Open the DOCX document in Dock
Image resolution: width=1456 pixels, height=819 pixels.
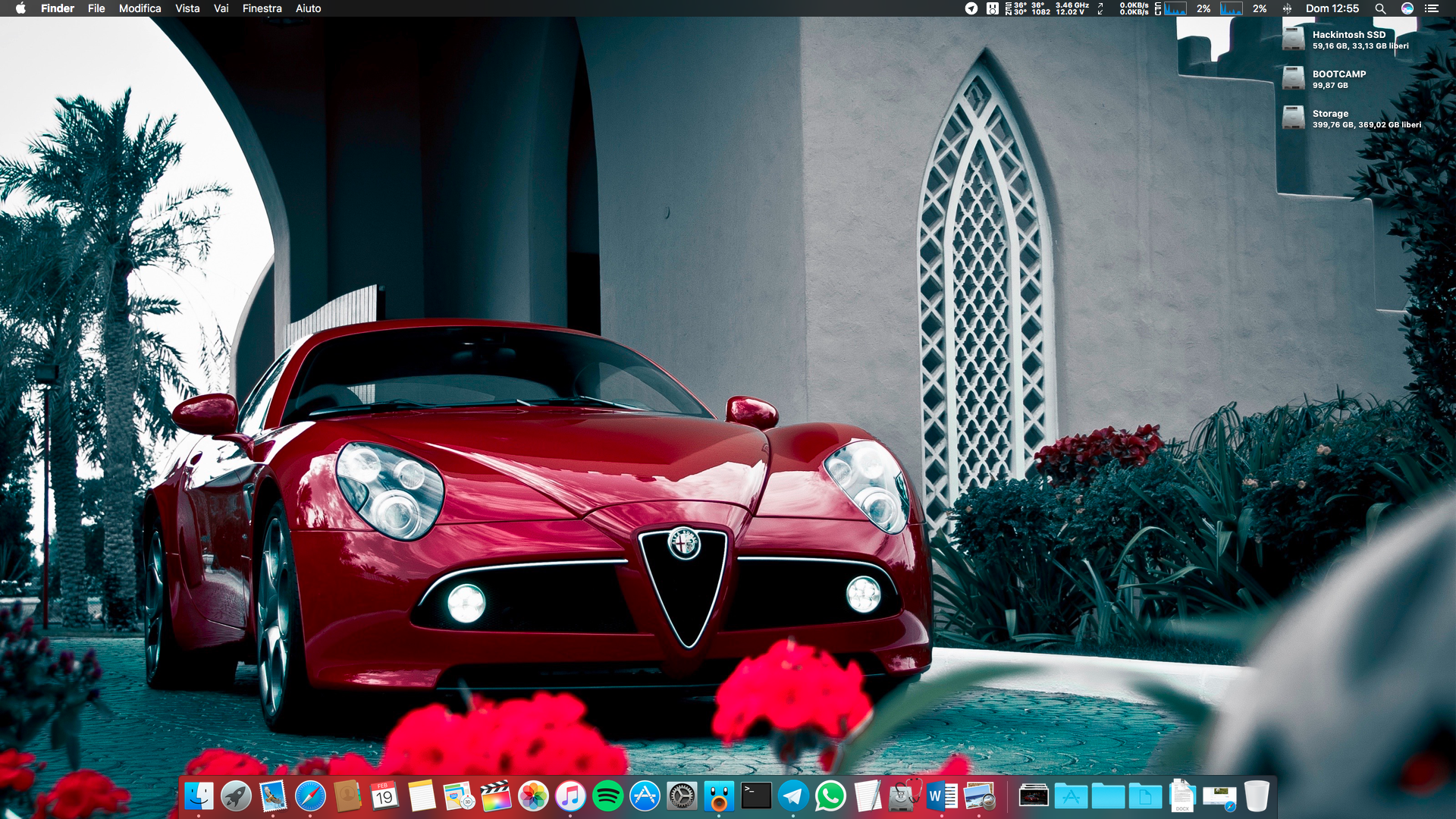pyautogui.click(x=1182, y=796)
